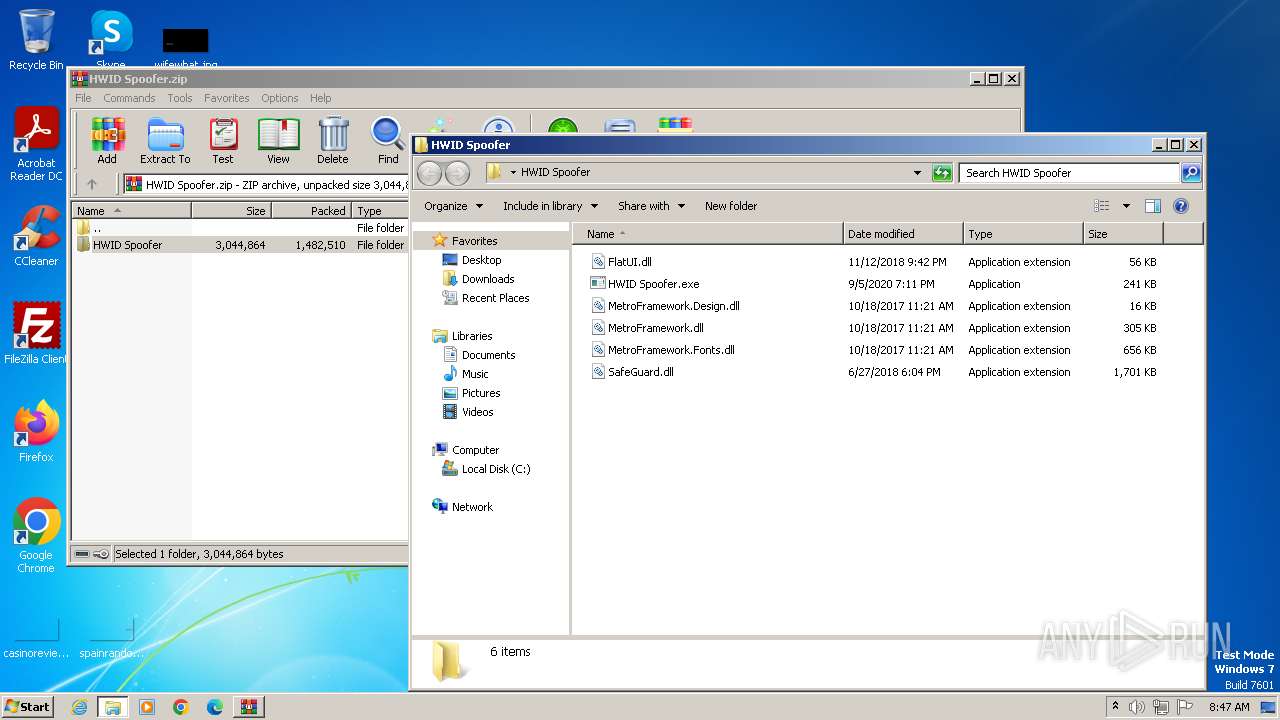Select Documents library
Viewport: 1280px width, 720px height.
click(488, 355)
